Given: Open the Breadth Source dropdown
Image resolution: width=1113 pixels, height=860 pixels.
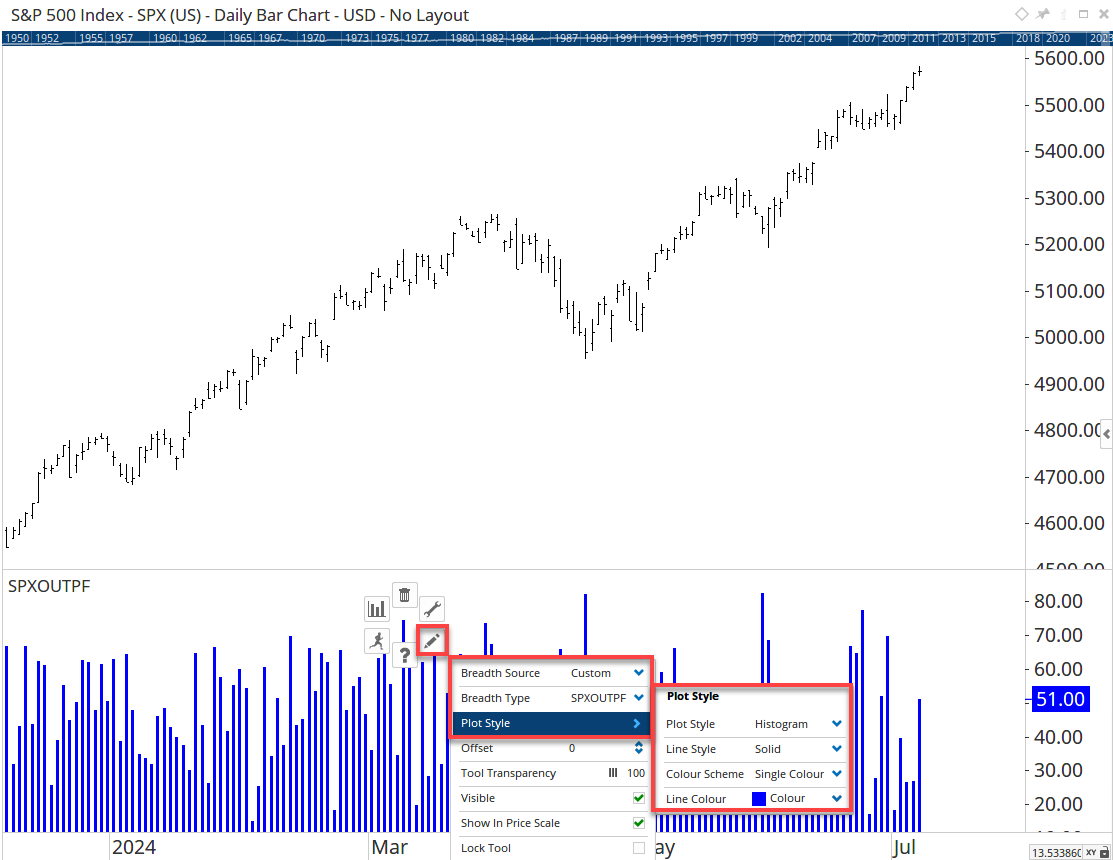Looking at the screenshot, I should point(639,673).
